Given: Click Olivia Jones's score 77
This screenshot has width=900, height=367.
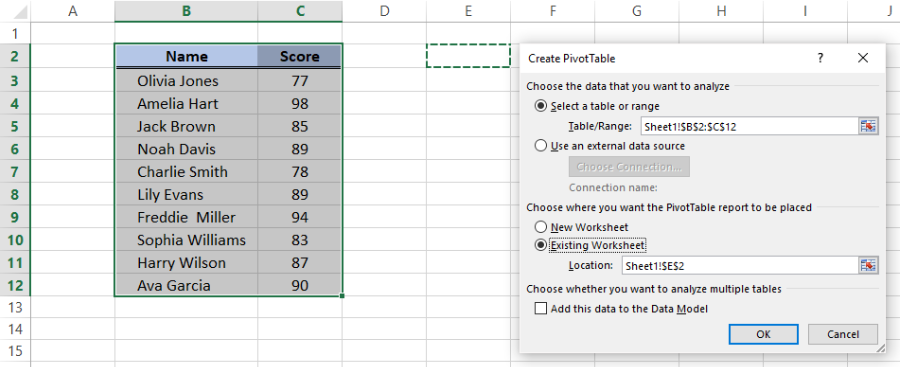Looking at the screenshot, I should coord(300,81).
